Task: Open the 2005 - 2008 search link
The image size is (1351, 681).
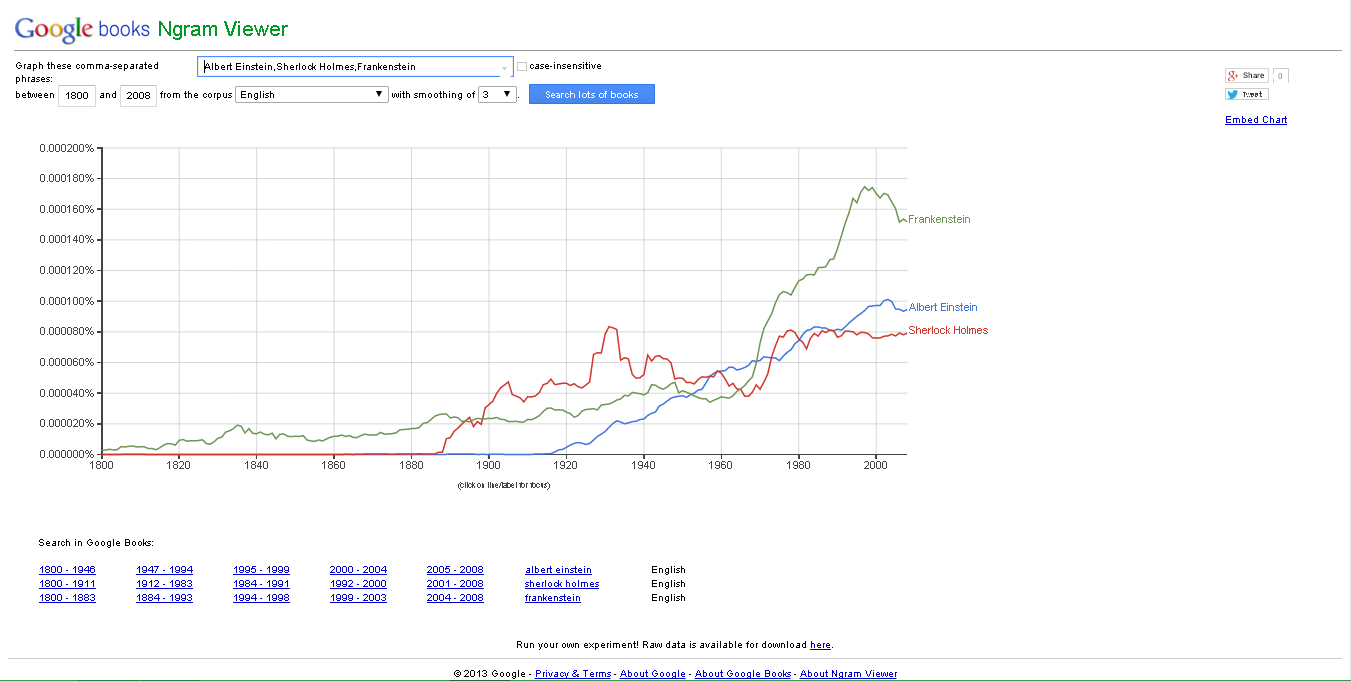Action: (x=455, y=570)
